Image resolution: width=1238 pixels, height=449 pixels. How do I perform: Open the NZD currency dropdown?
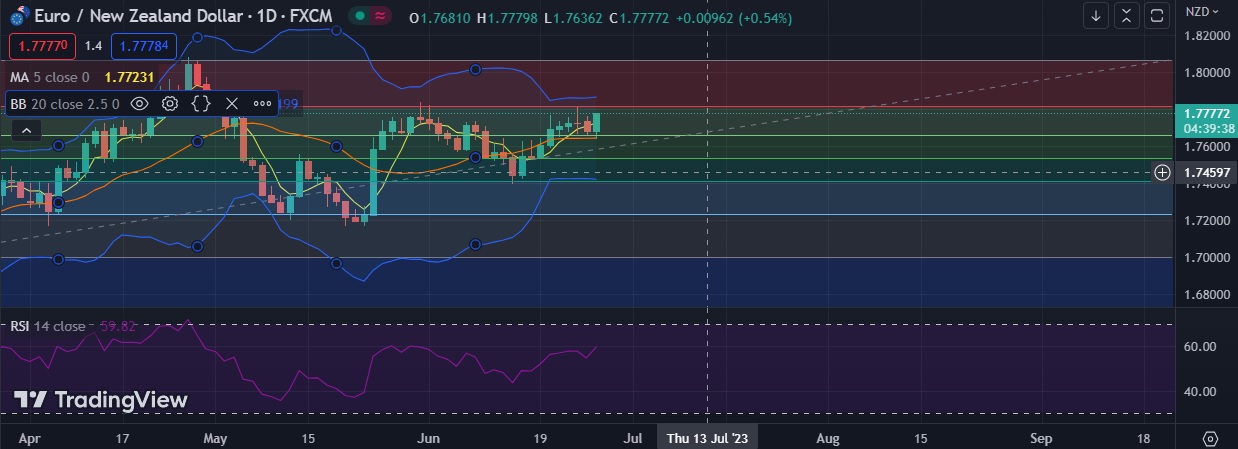[1201, 12]
